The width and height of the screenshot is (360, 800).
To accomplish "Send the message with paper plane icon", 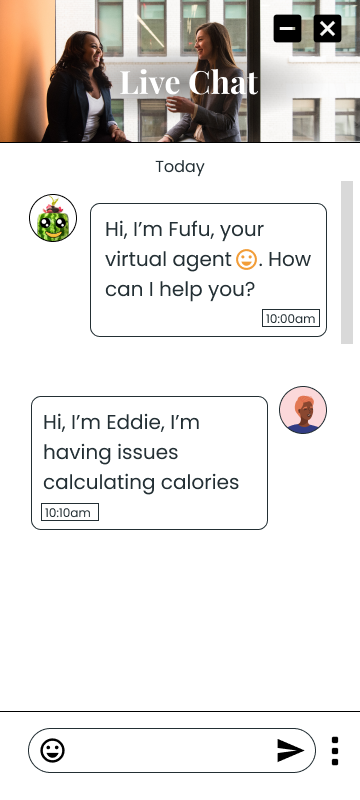I will tap(291, 751).
